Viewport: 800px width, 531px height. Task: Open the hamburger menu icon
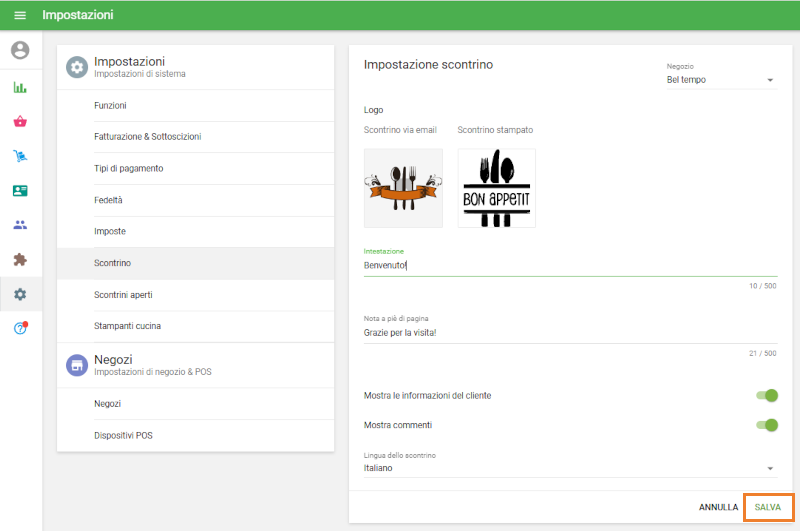[x=20, y=16]
